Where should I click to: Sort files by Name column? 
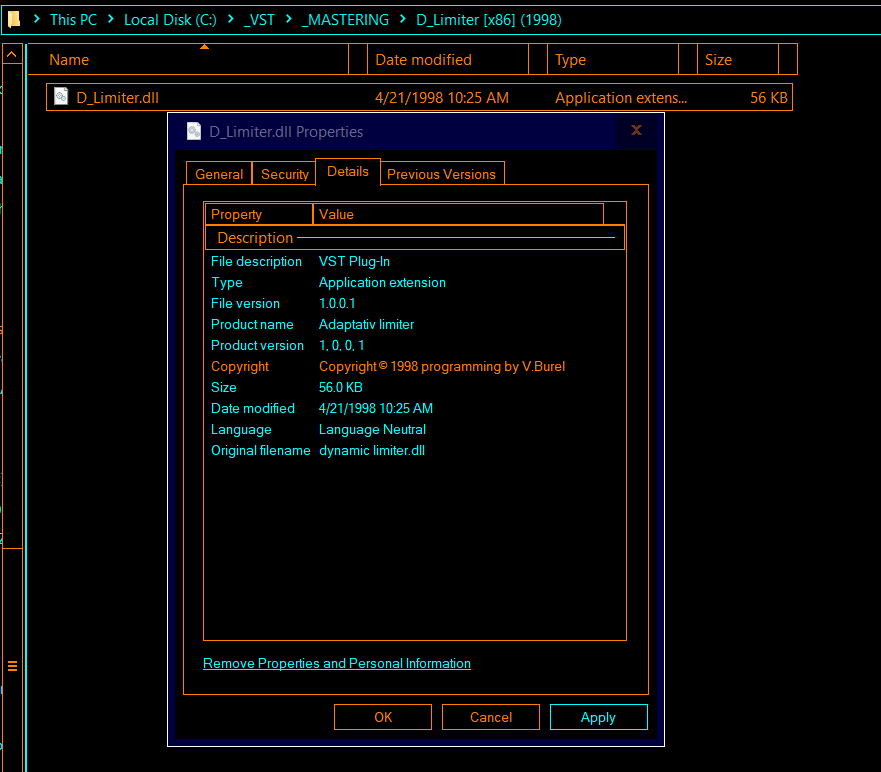(188, 60)
